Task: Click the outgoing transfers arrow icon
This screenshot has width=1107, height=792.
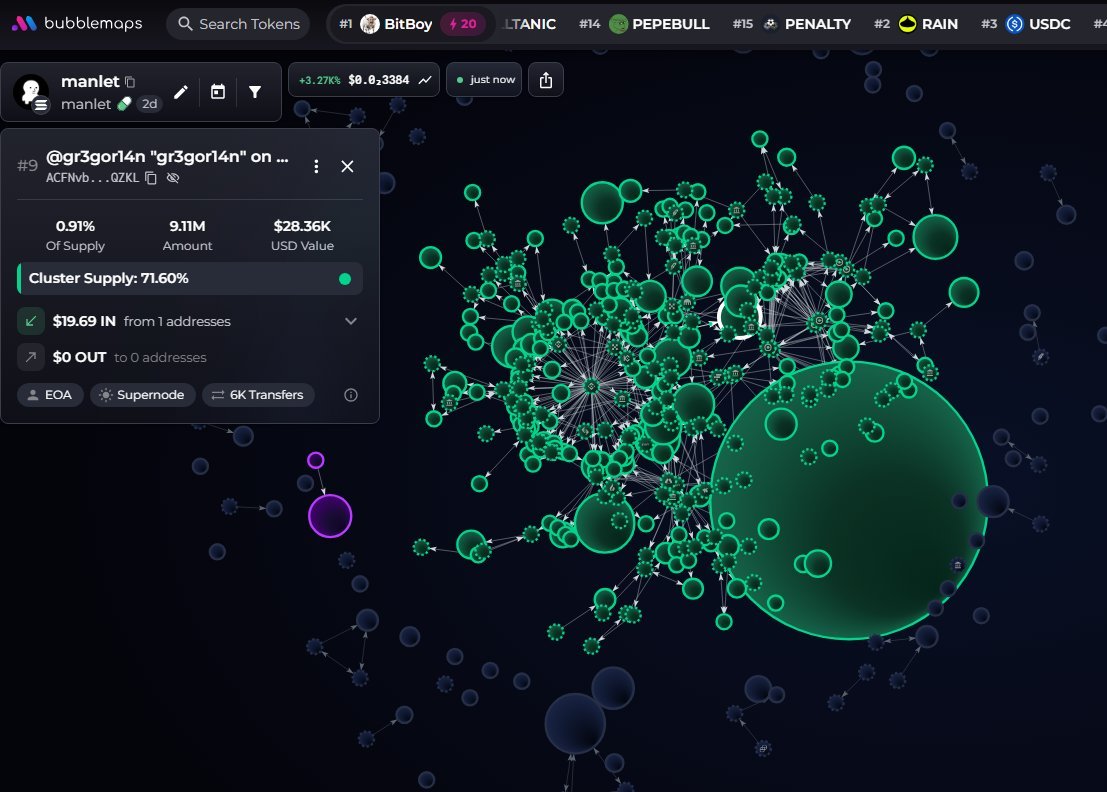Action: [x=31, y=357]
